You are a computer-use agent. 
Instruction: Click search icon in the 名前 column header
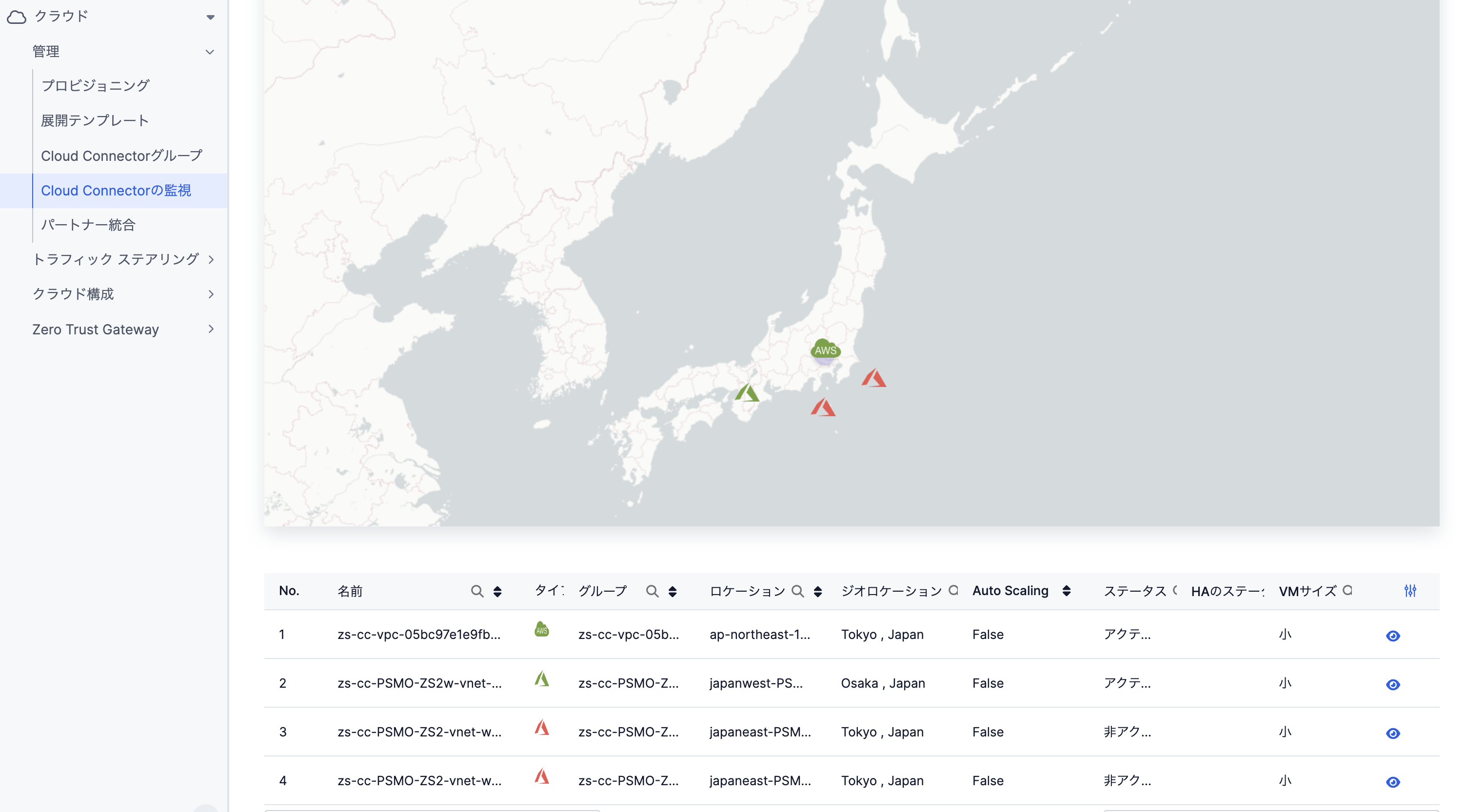click(477, 591)
